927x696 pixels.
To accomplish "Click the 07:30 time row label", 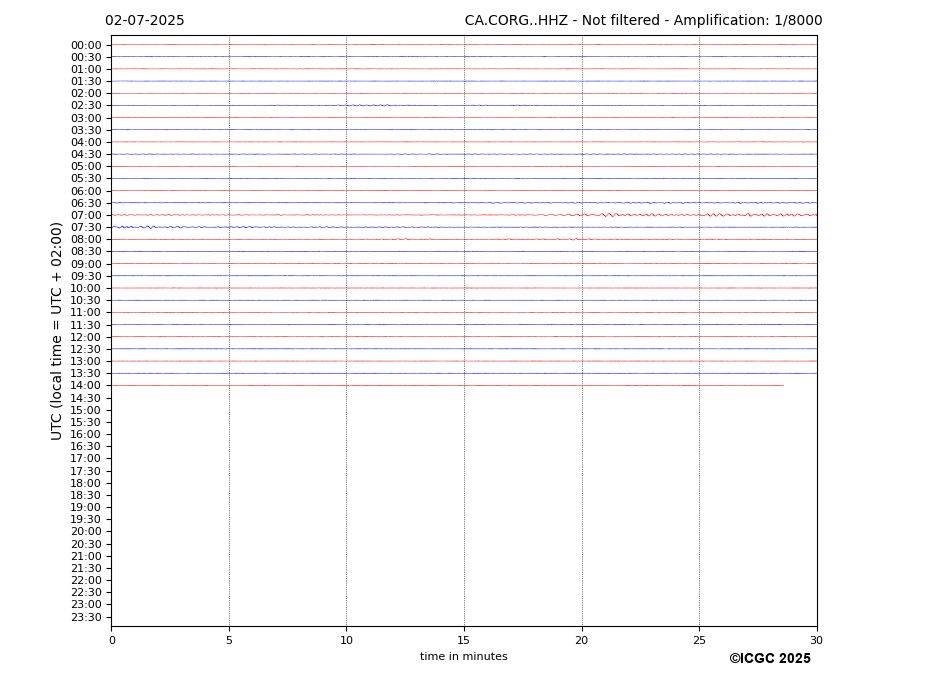I will (86, 228).
